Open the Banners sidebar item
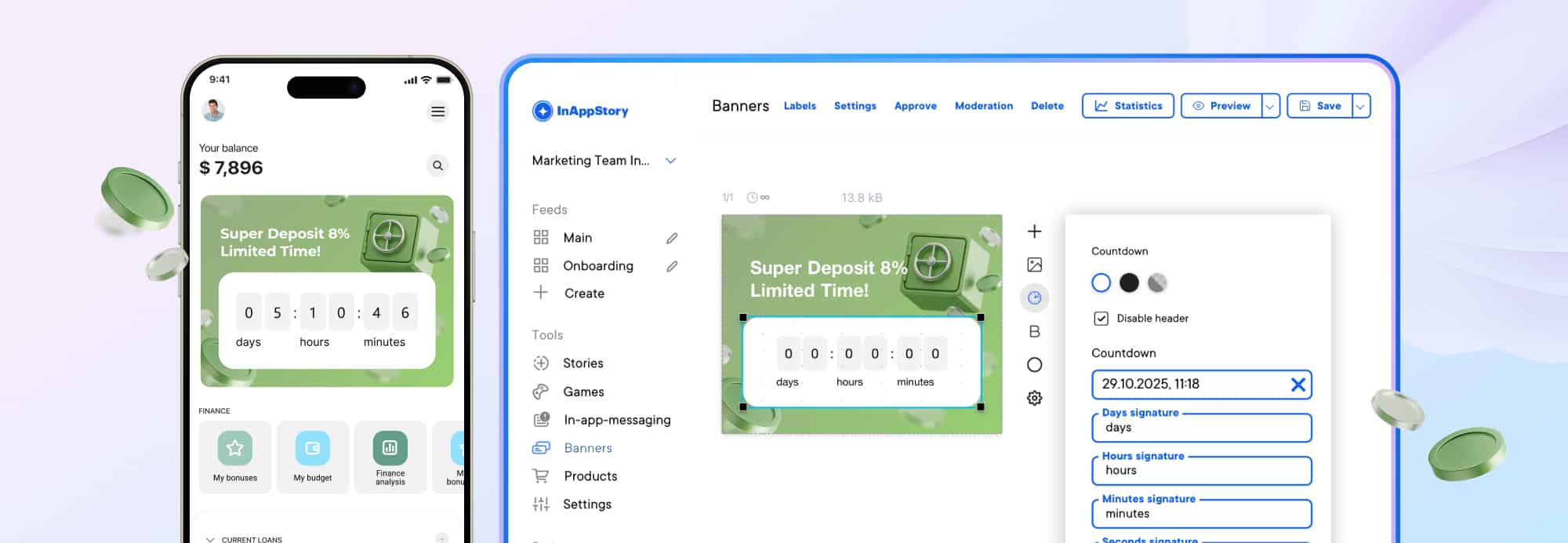Viewport: 1568px width, 543px height. (588, 448)
